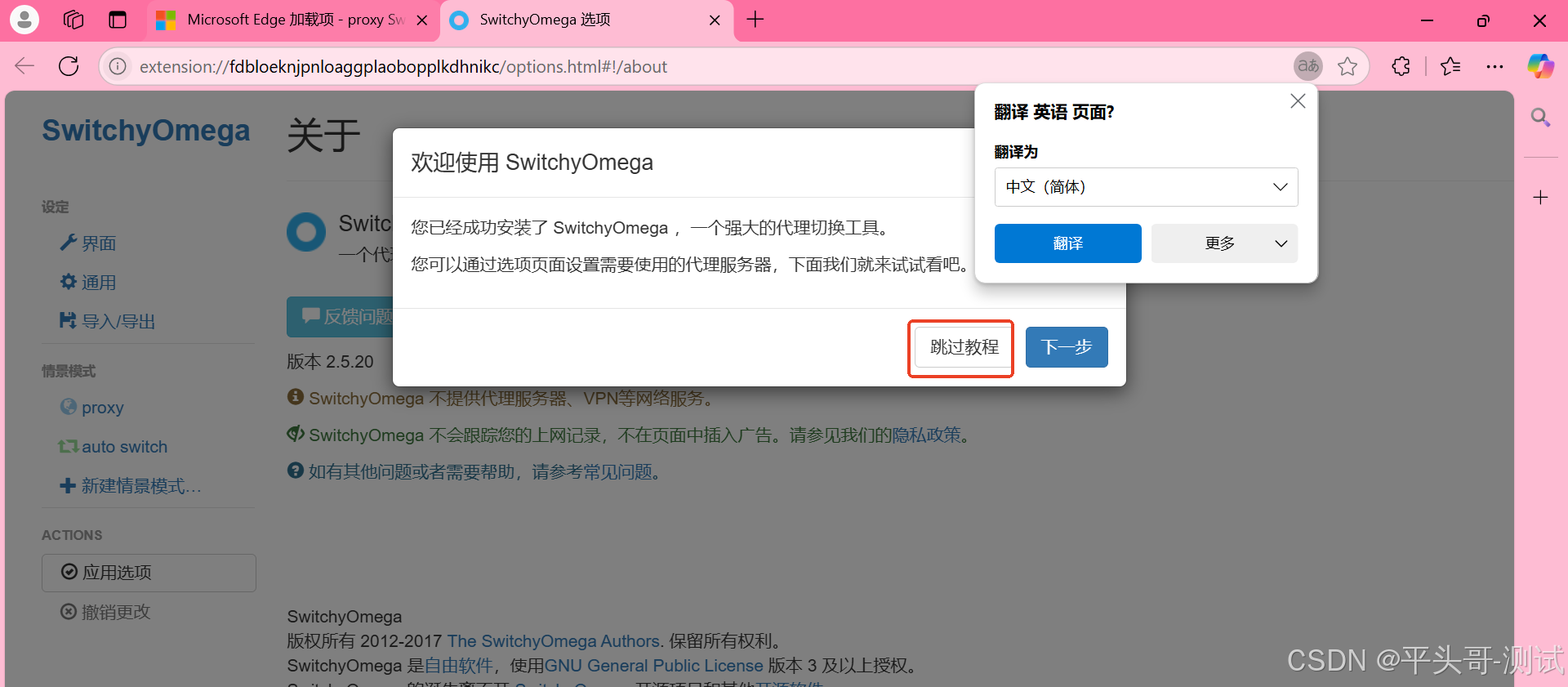Click the 撤销更改 button

[x=105, y=611]
